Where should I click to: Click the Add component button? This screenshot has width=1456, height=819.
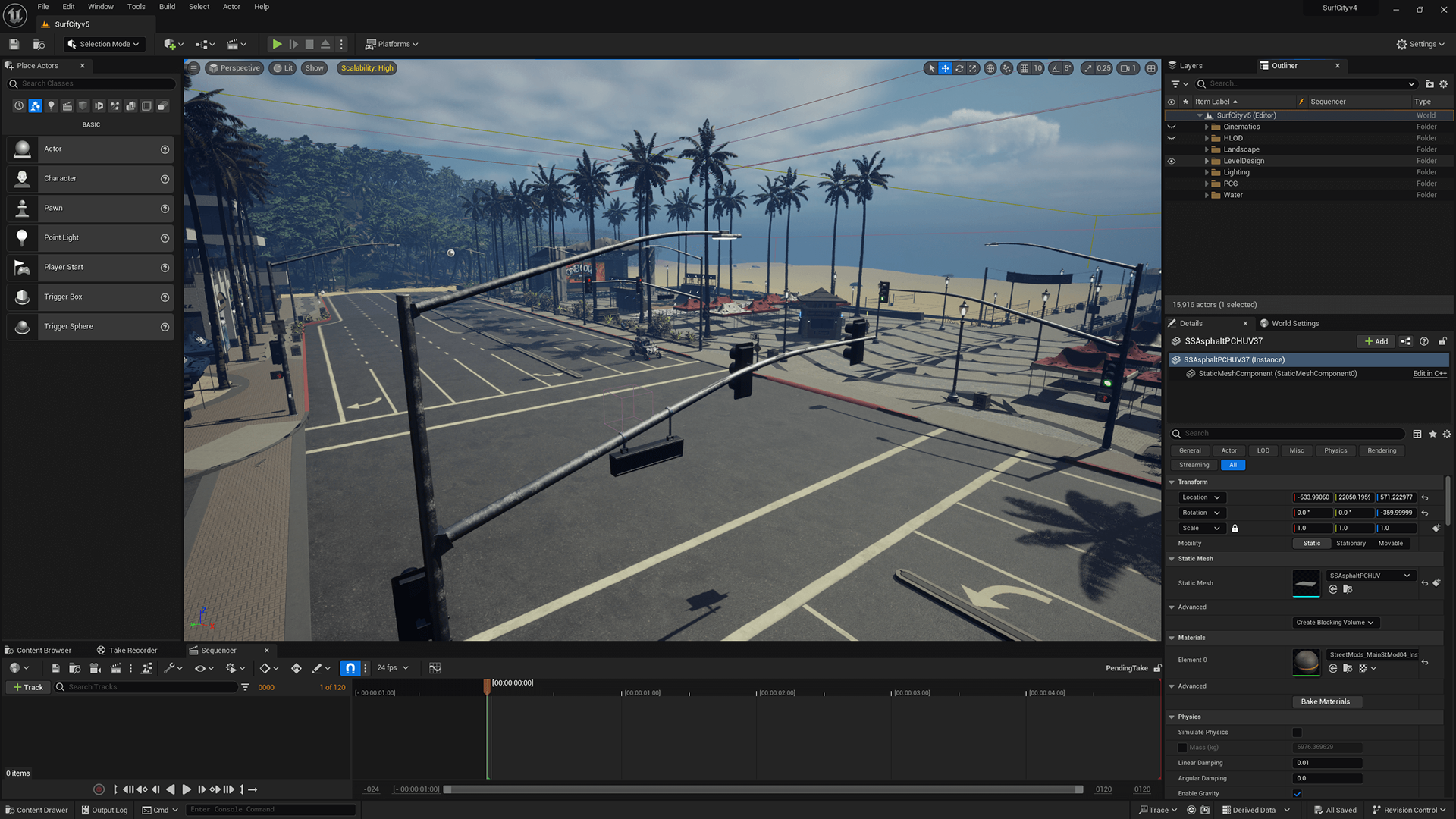pos(1376,342)
